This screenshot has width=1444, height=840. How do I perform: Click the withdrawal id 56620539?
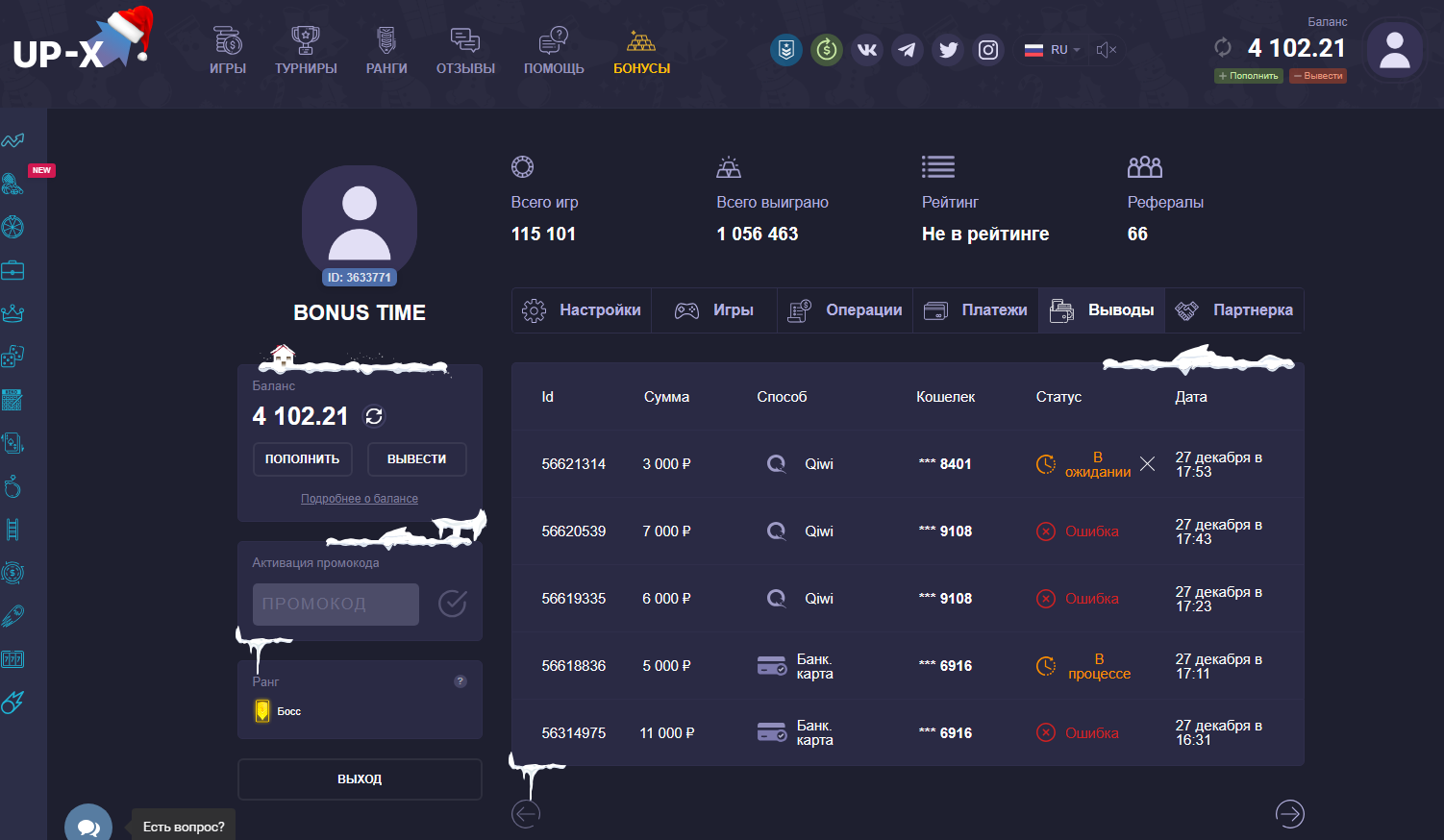(574, 531)
